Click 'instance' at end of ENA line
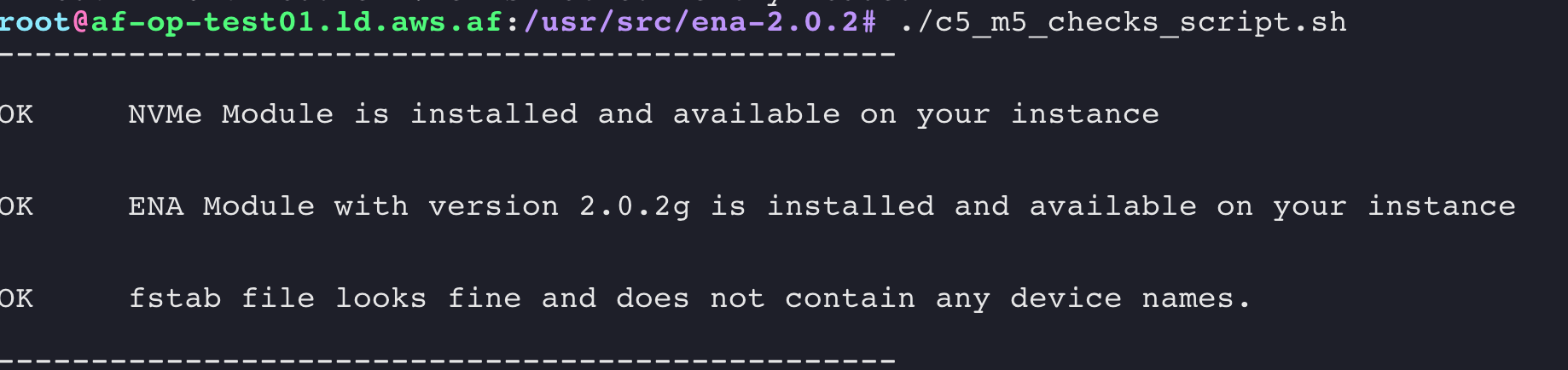This screenshot has height=370, width=1568. pos(1442,206)
